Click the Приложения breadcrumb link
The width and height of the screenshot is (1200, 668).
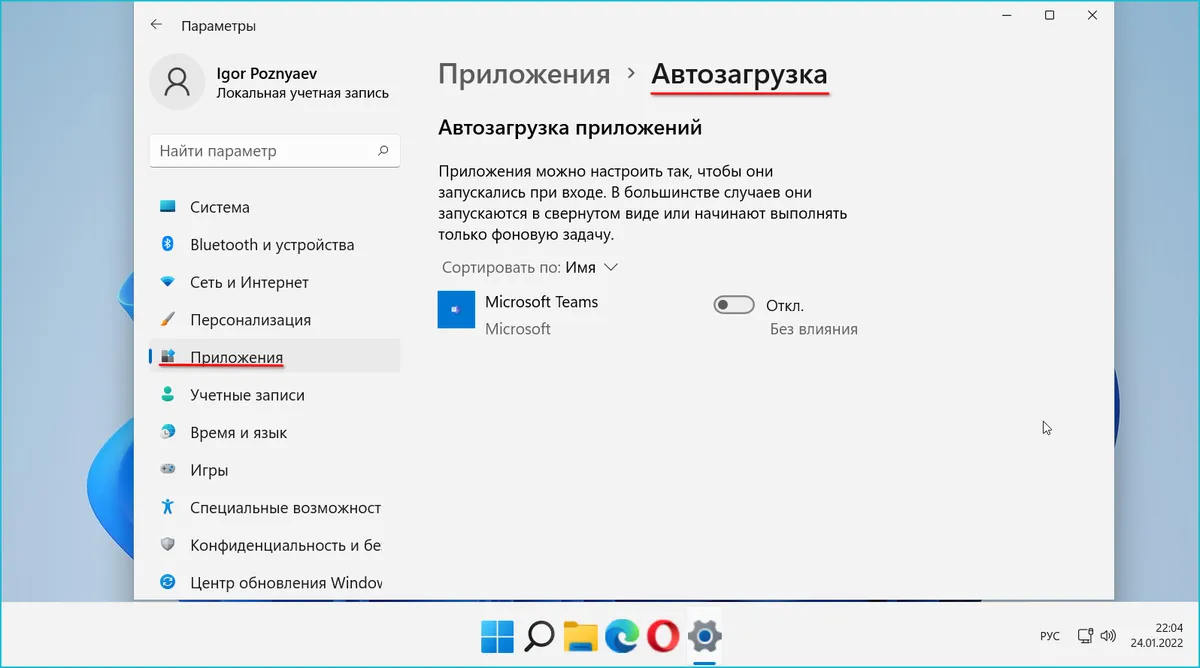[x=524, y=75]
